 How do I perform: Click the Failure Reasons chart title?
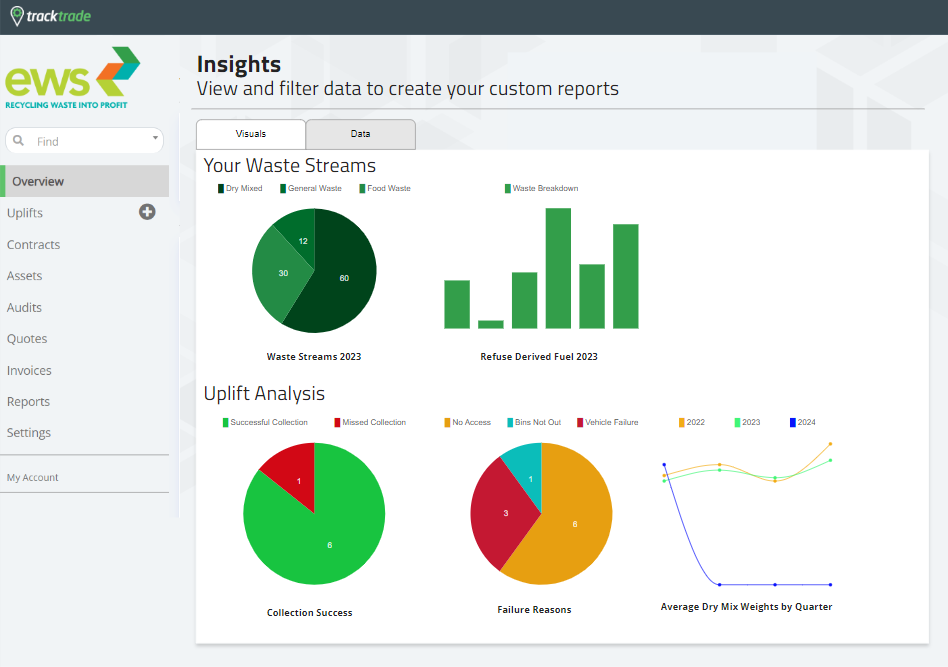pyautogui.click(x=534, y=610)
